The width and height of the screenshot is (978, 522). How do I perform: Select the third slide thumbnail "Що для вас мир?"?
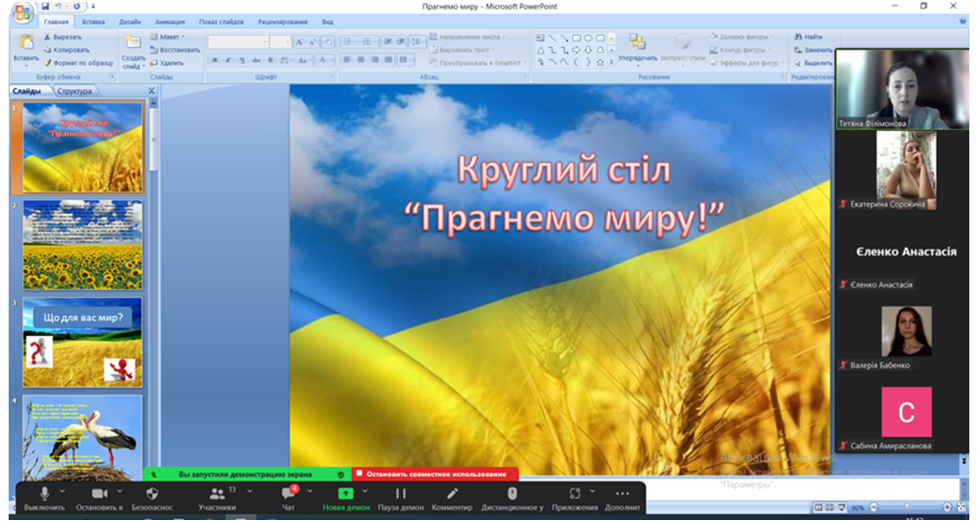(81, 341)
